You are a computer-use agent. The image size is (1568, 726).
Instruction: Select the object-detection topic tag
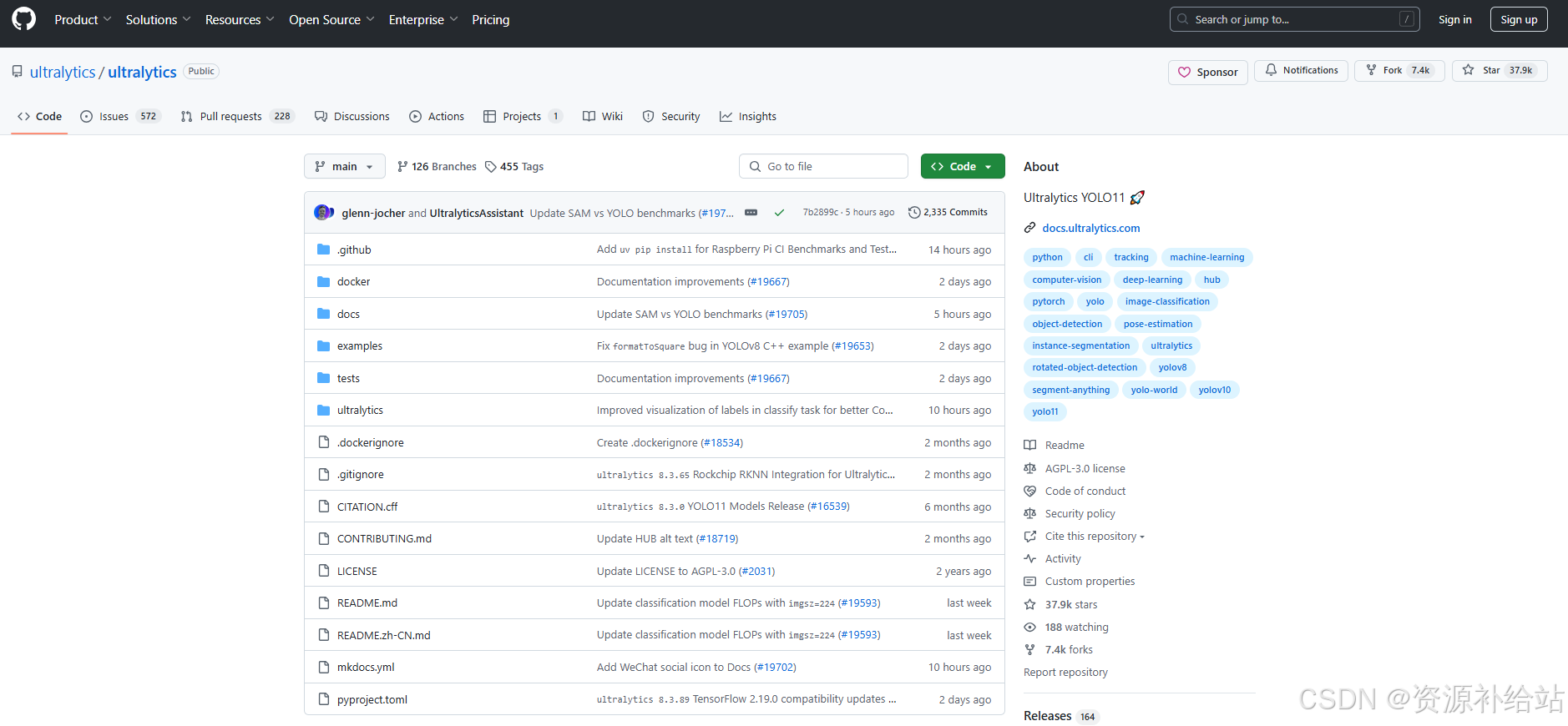1067,324
